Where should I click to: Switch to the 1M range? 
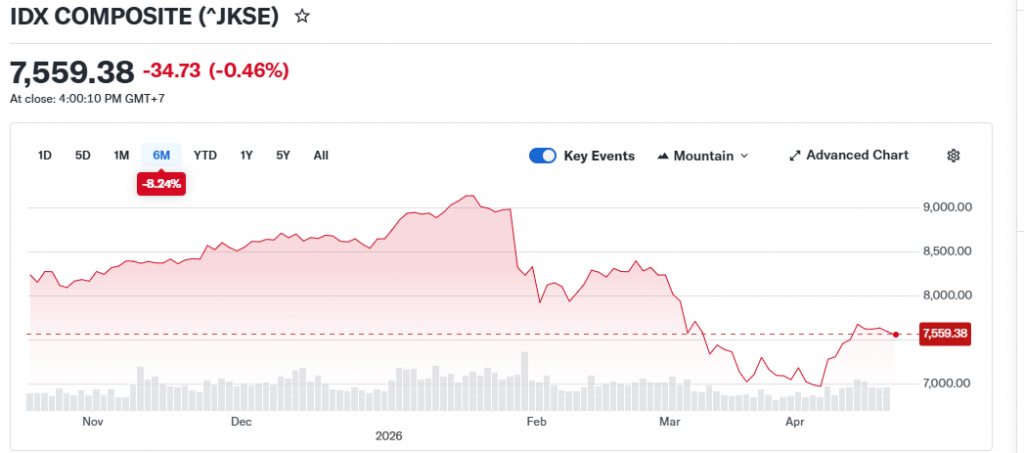click(121, 155)
